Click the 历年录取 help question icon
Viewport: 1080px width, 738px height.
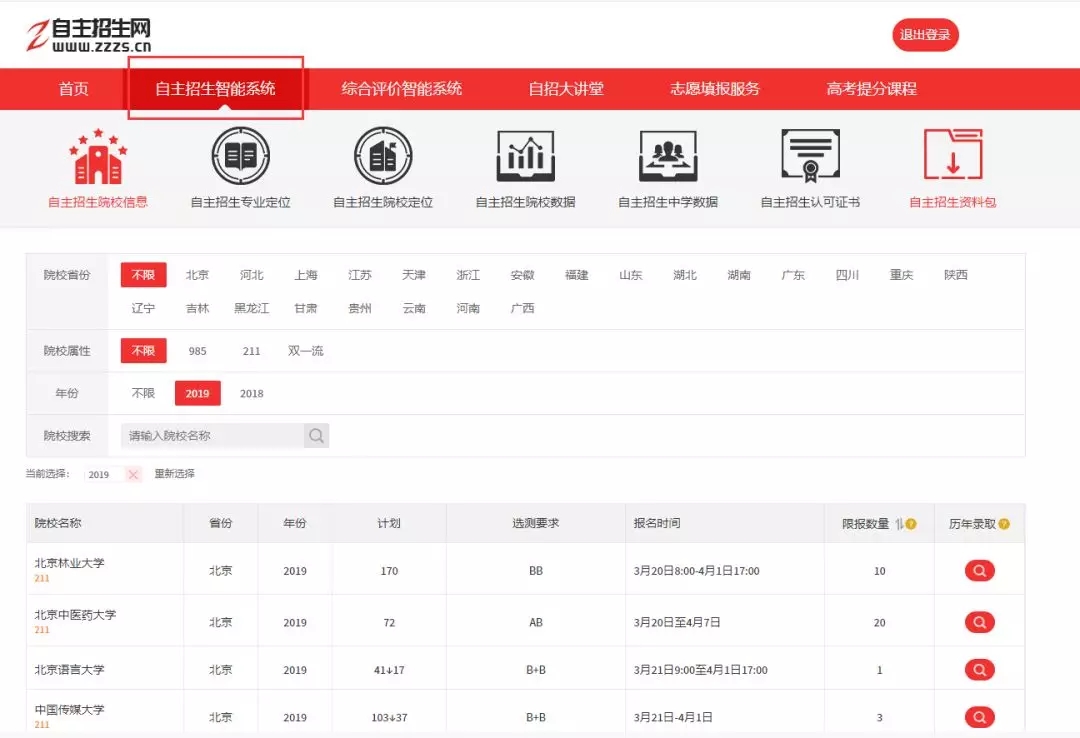(1004, 524)
